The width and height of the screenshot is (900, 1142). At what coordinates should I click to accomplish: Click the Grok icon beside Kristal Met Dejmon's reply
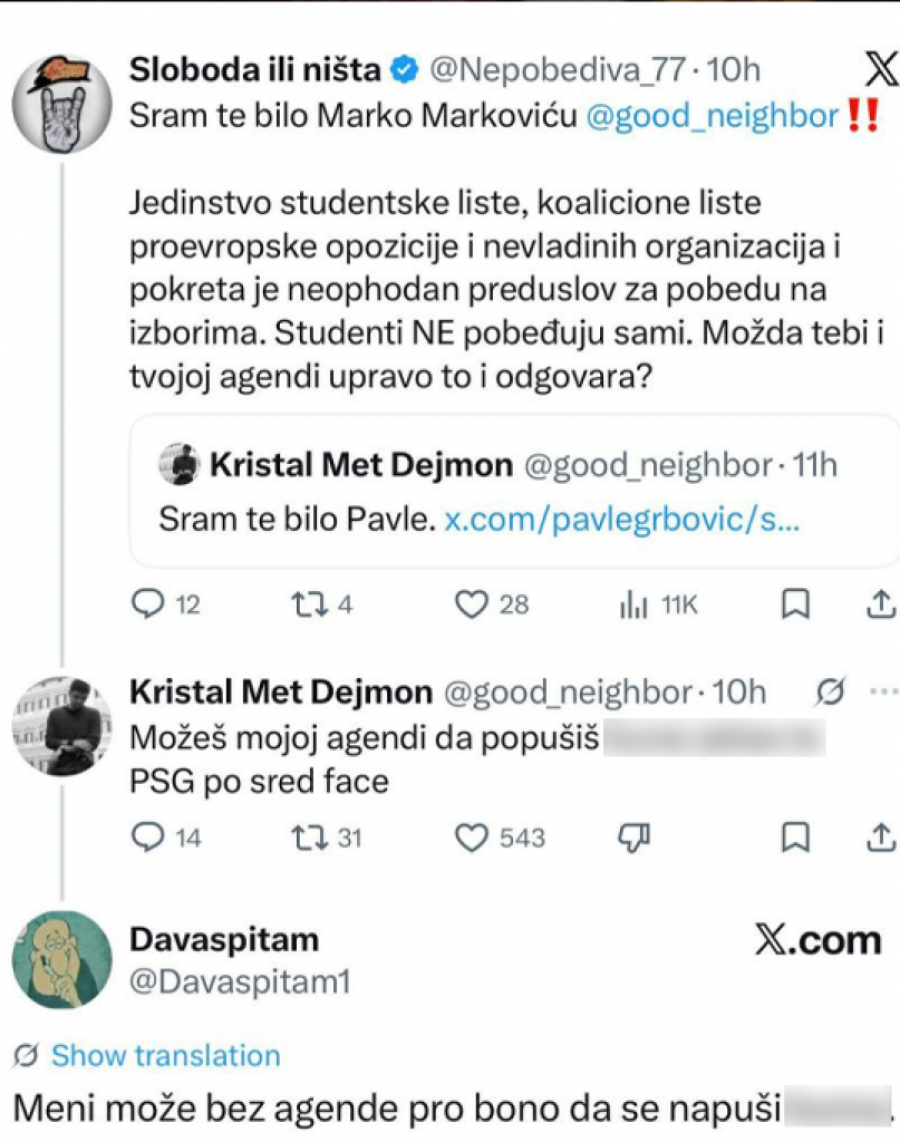pyautogui.click(x=834, y=691)
